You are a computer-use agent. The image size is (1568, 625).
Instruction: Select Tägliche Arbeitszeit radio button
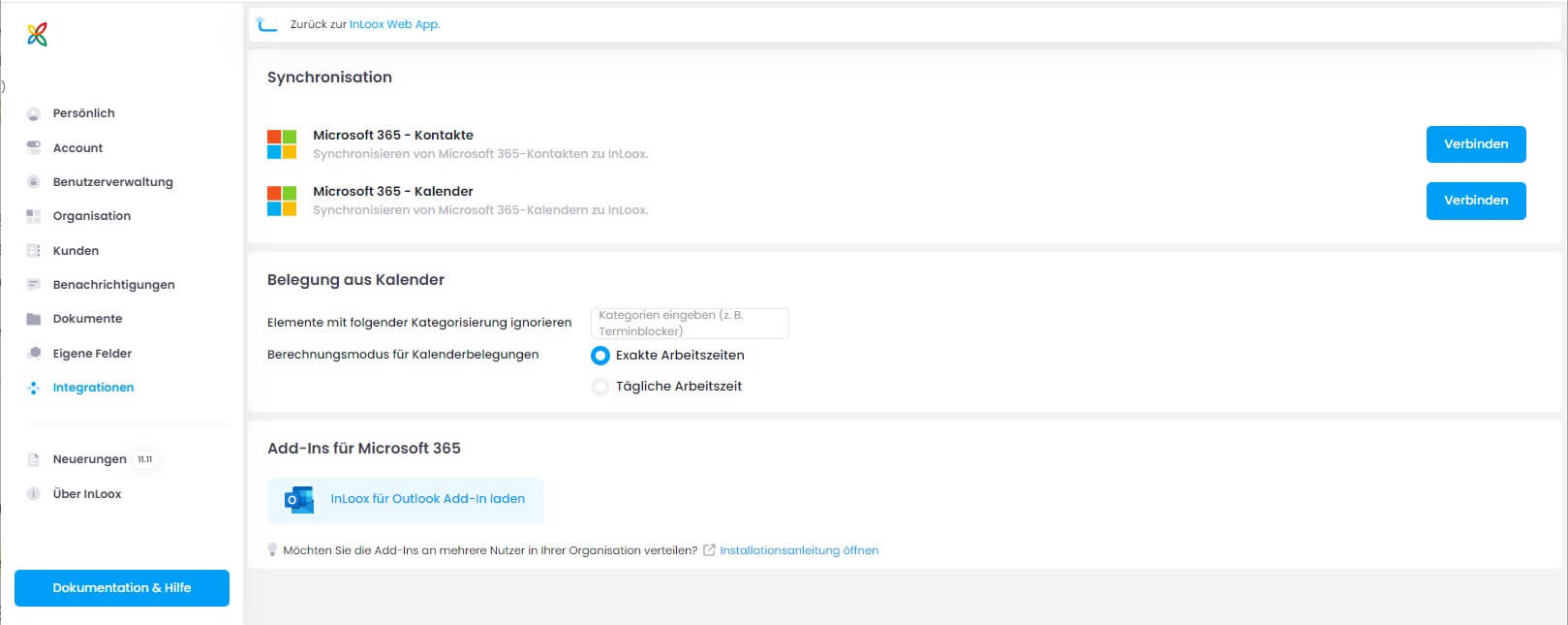point(600,387)
